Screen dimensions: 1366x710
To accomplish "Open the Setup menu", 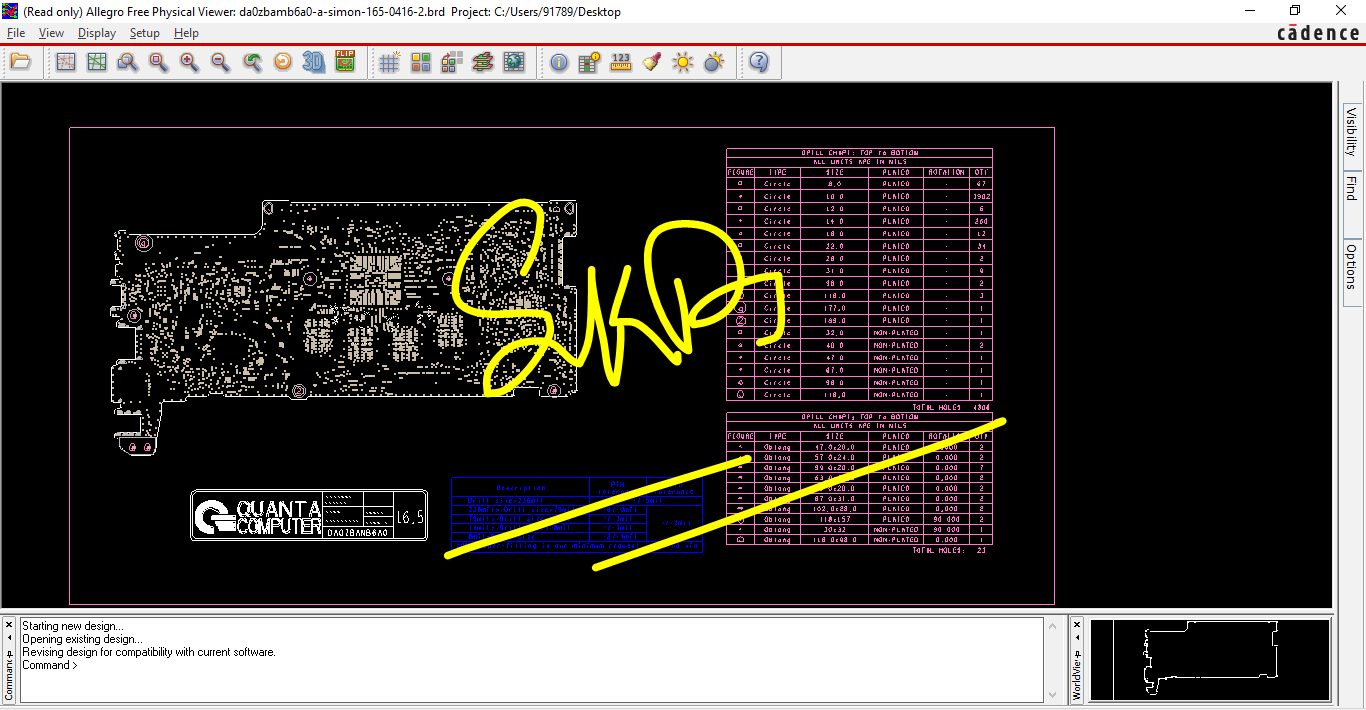I will coord(144,33).
